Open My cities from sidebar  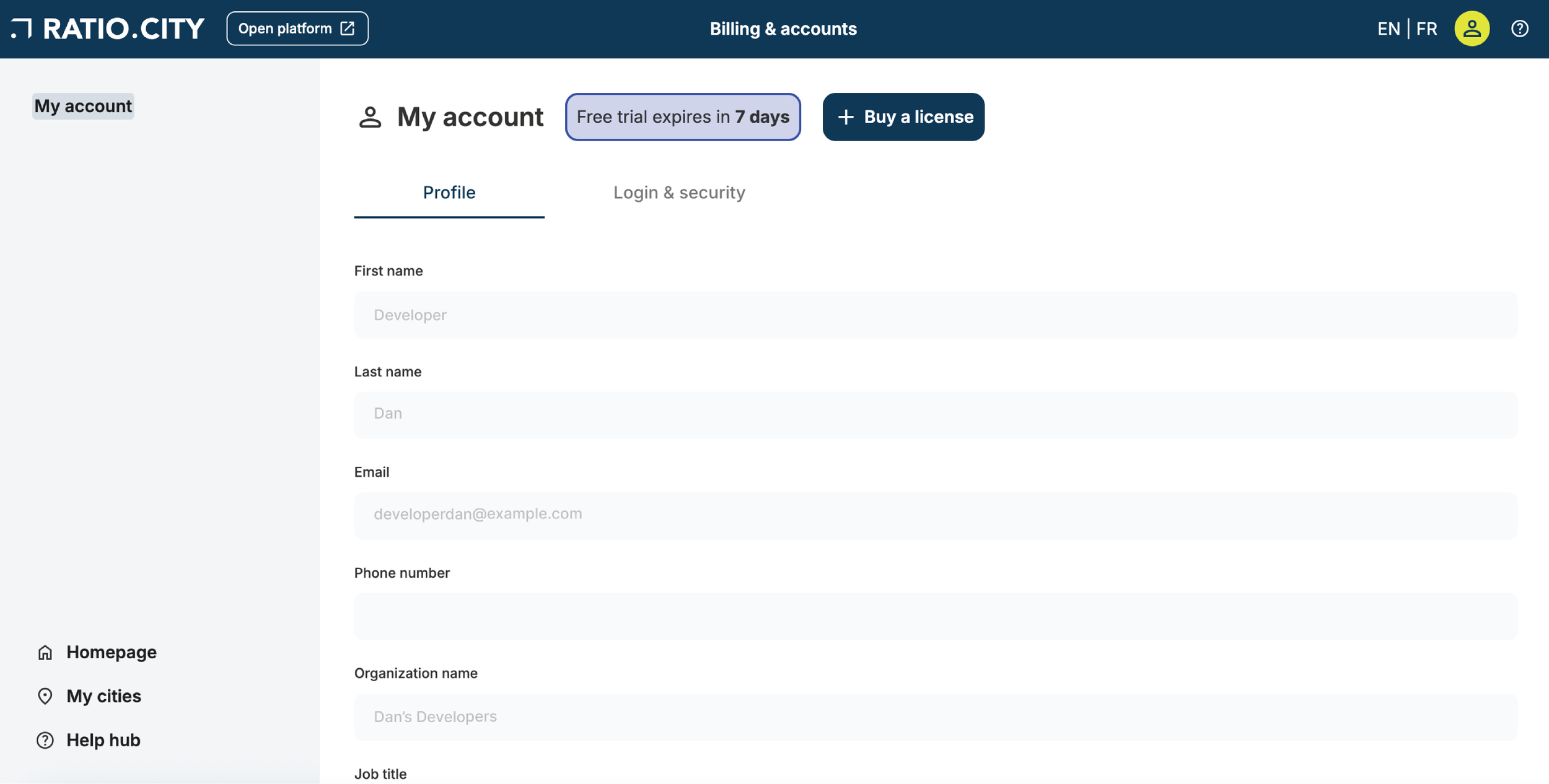point(103,696)
